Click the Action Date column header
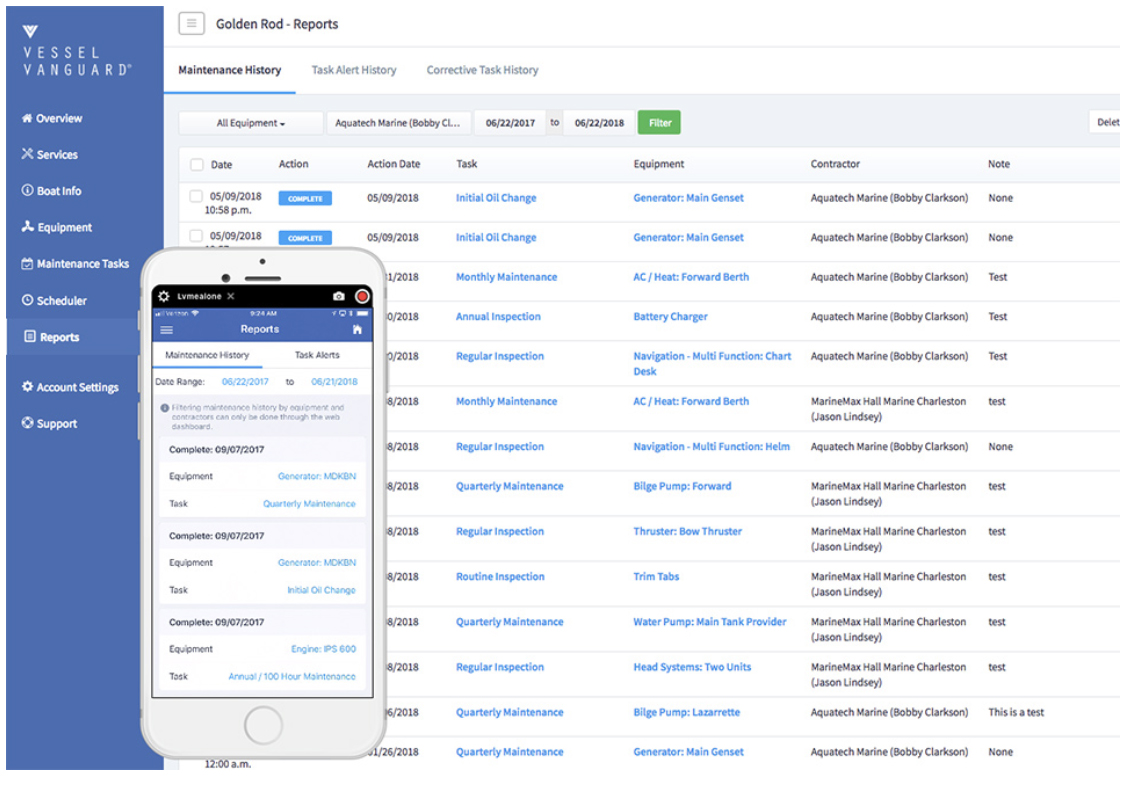The image size is (1148, 797). (394, 164)
